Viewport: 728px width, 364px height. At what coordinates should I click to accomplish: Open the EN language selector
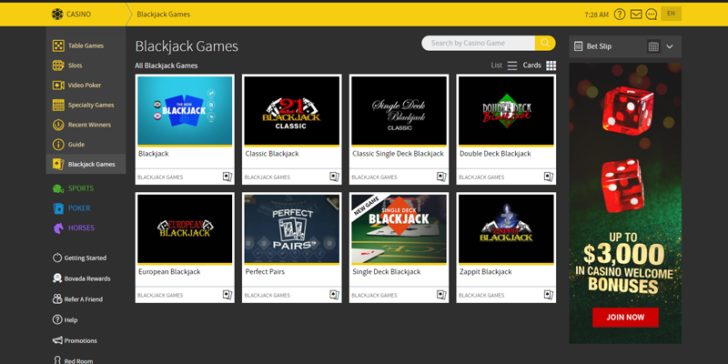pyautogui.click(x=671, y=14)
